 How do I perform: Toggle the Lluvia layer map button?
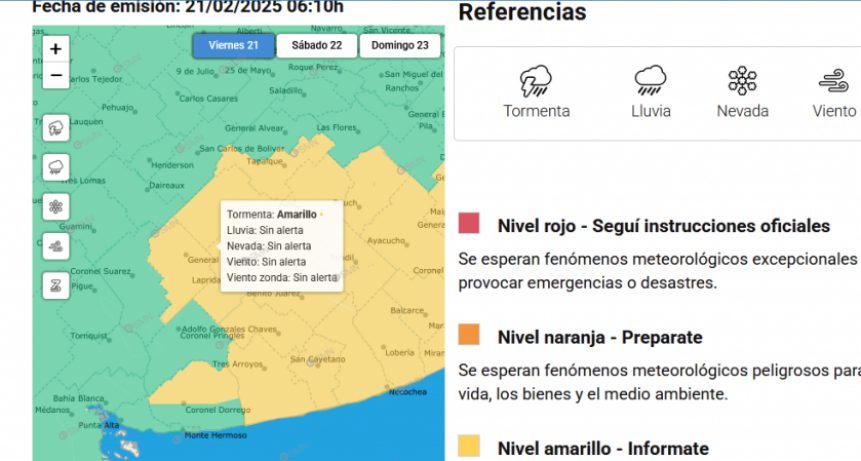coord(55,167)
